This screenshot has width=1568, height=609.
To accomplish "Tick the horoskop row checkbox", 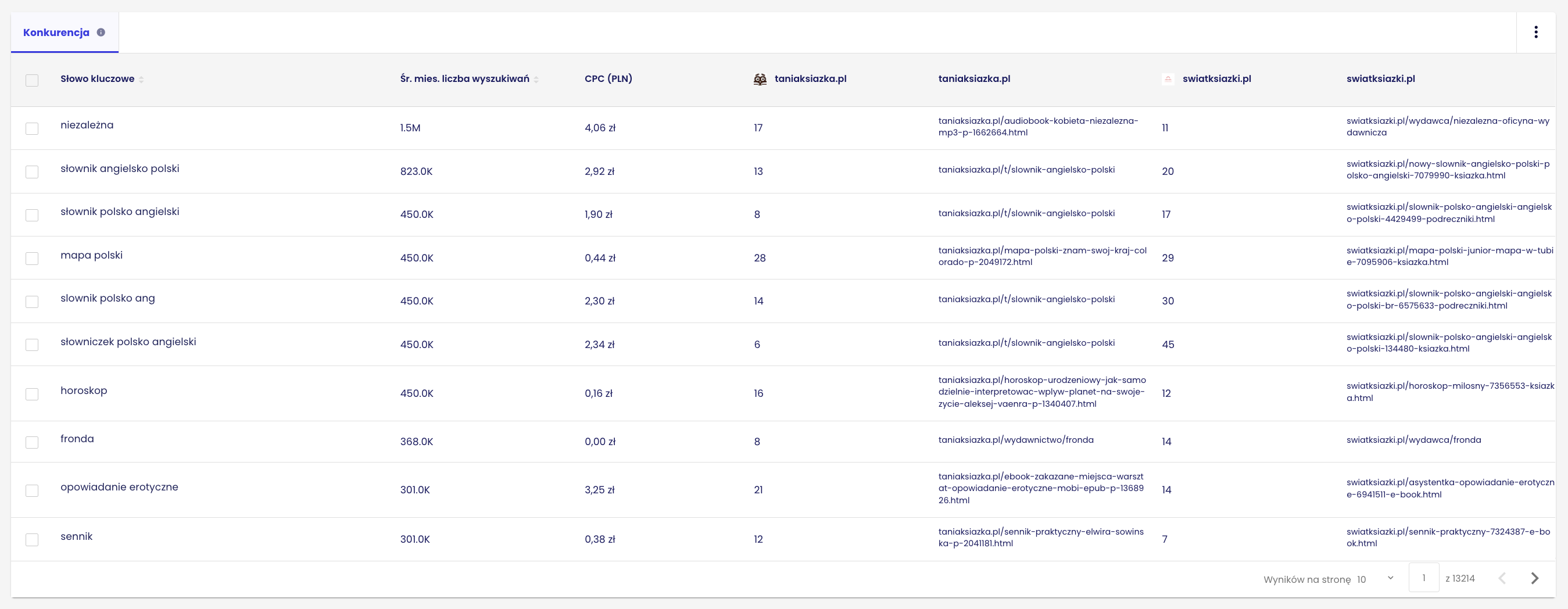I will pyautogui.click(x=33, y=393).
